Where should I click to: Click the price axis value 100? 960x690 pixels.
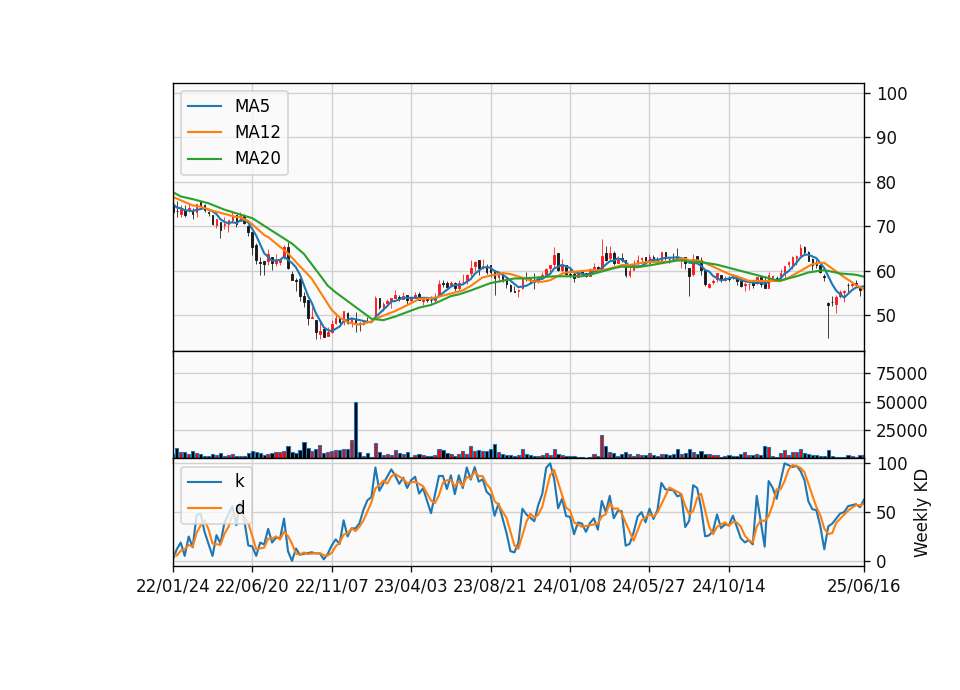point(892,94)
